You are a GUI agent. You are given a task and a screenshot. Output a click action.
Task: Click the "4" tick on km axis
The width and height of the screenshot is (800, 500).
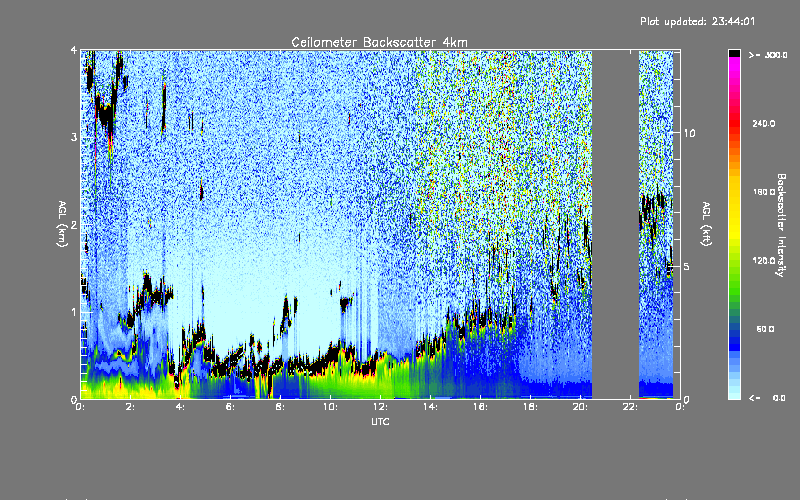(x=74, y=50)
